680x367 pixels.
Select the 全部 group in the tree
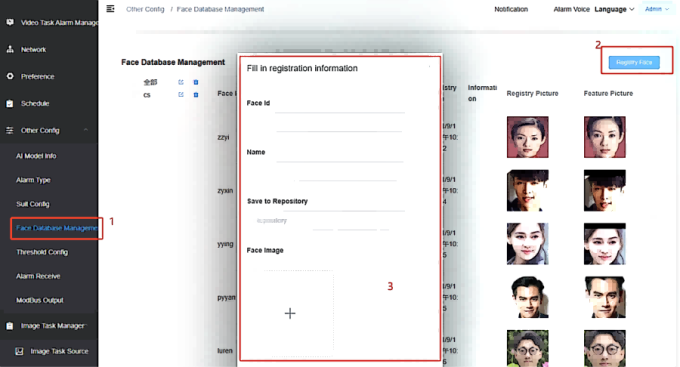pos(150,82)
